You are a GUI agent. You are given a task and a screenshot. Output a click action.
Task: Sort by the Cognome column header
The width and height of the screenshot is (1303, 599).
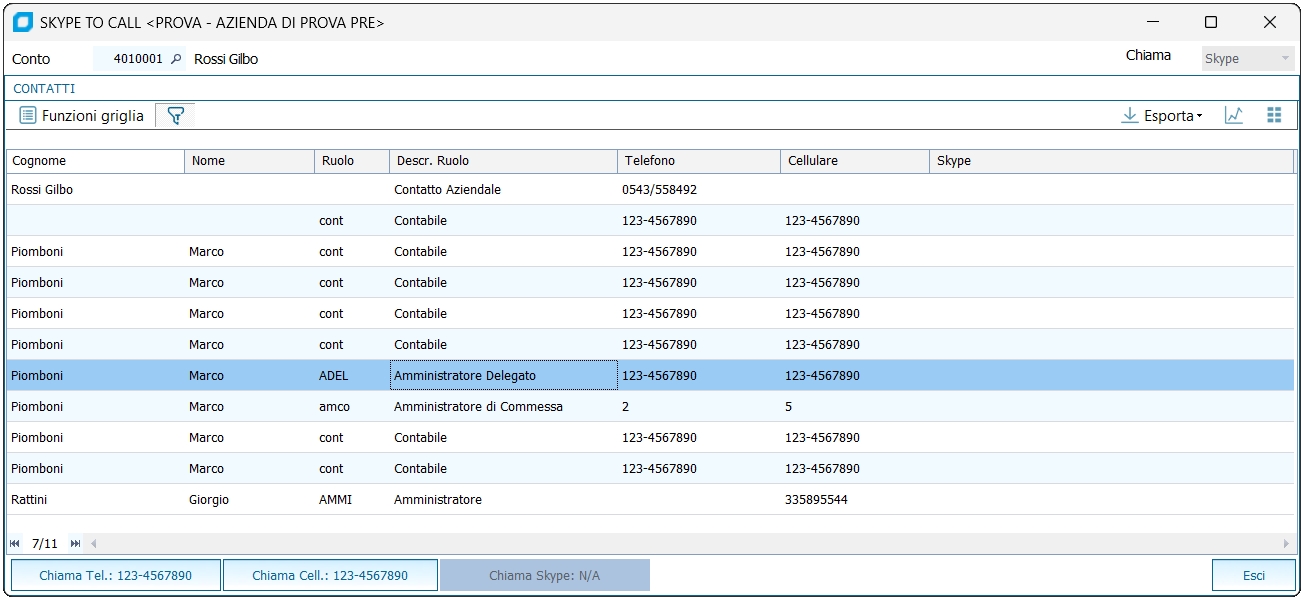(x=95, y=161)
